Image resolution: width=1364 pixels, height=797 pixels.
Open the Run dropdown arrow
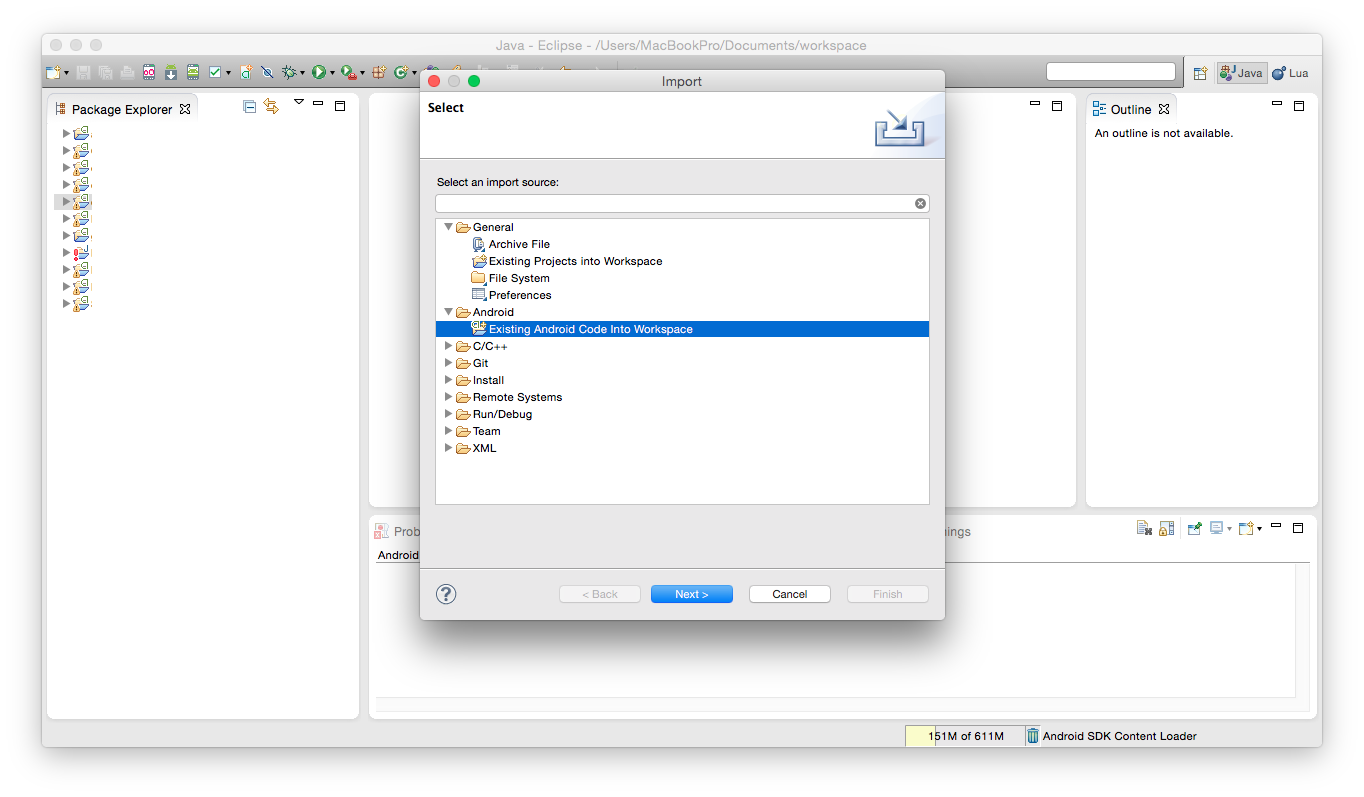click(332, 73)
